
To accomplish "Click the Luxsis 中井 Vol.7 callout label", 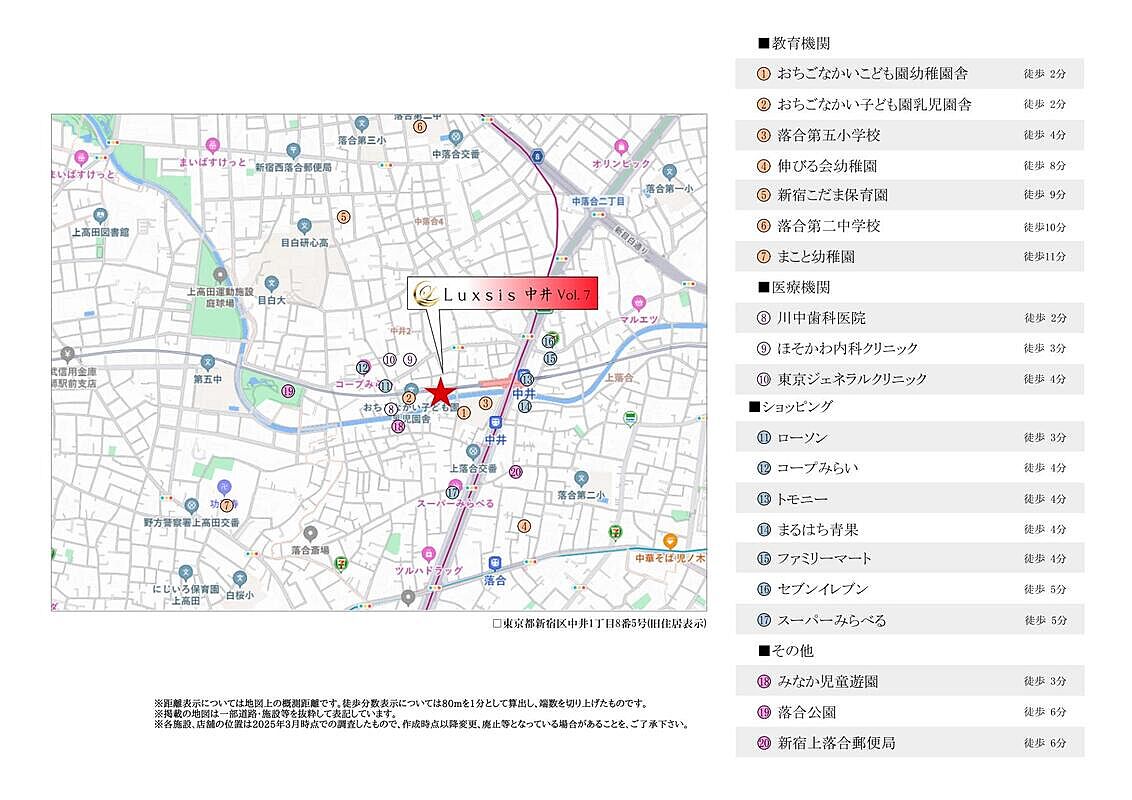I will point(503,294).
